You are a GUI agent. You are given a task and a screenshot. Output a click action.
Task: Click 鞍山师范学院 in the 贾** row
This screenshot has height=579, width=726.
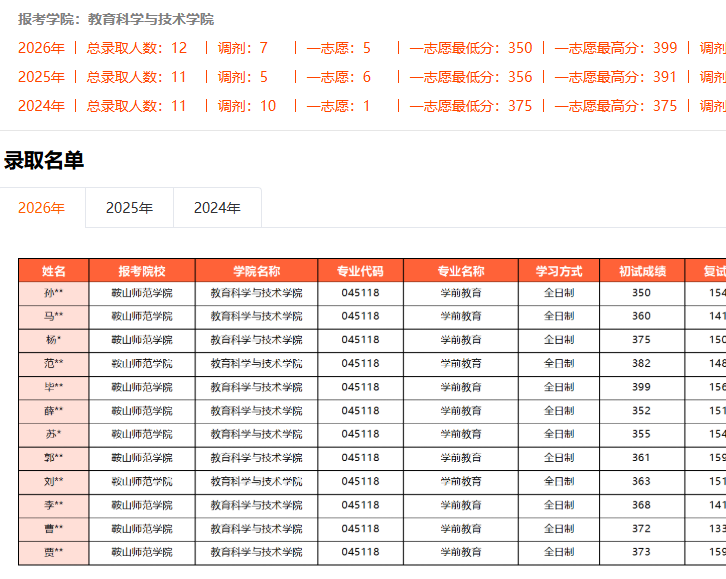tap(142, 553)
